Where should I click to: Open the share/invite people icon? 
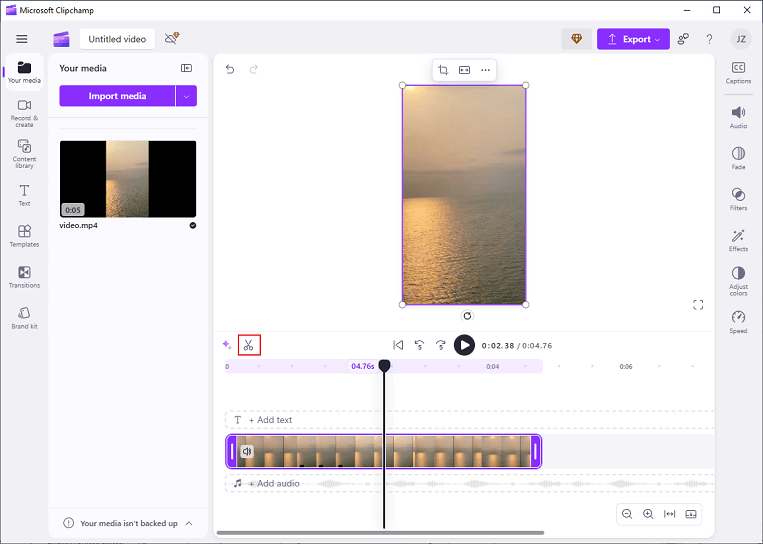(x=683, y=39)
